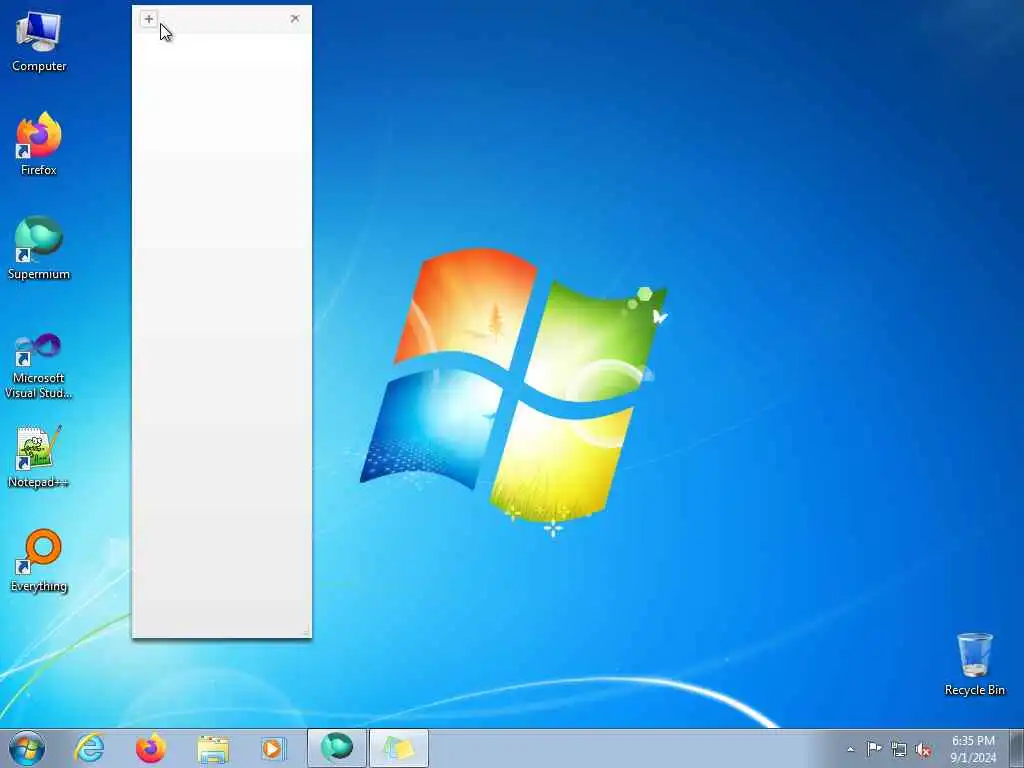
Task: Open Windows Explorer from the taskbar
Action: [213, 748]
